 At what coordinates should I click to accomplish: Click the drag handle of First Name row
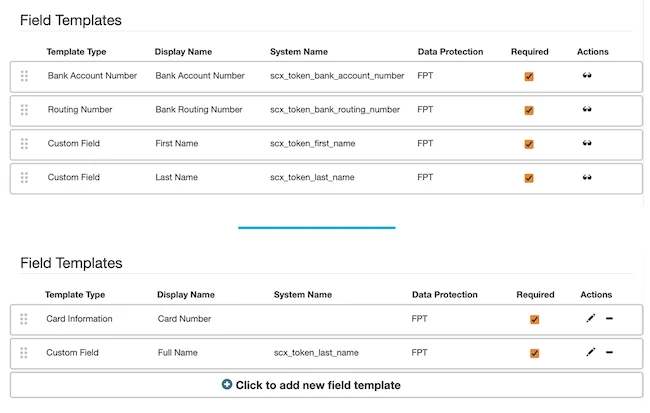[x=24, y=143]
